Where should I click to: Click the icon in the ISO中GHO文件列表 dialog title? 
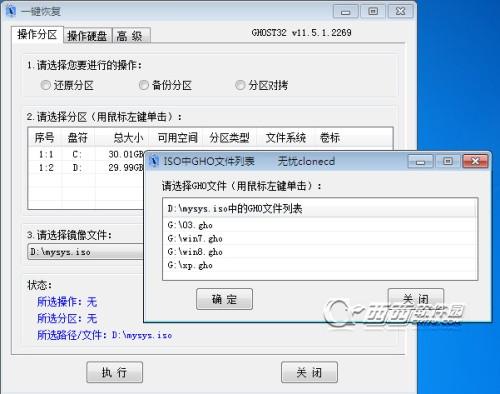point(154,161)
